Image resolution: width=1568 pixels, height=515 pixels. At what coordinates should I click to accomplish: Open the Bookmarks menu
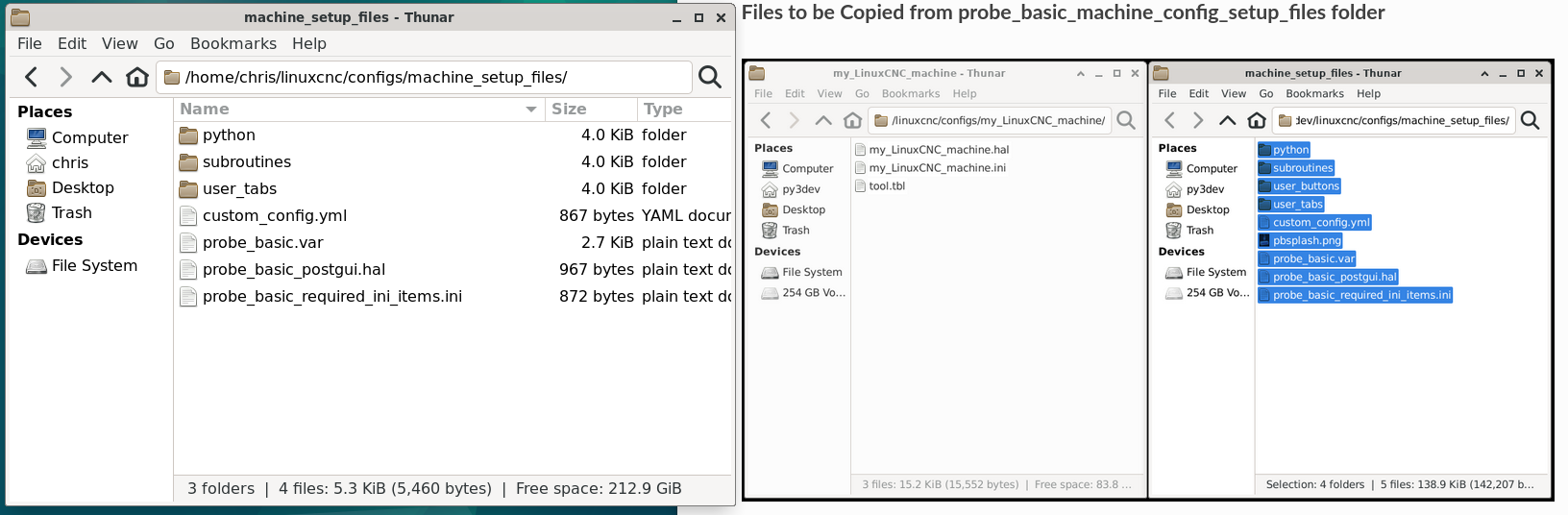[233, 43]
